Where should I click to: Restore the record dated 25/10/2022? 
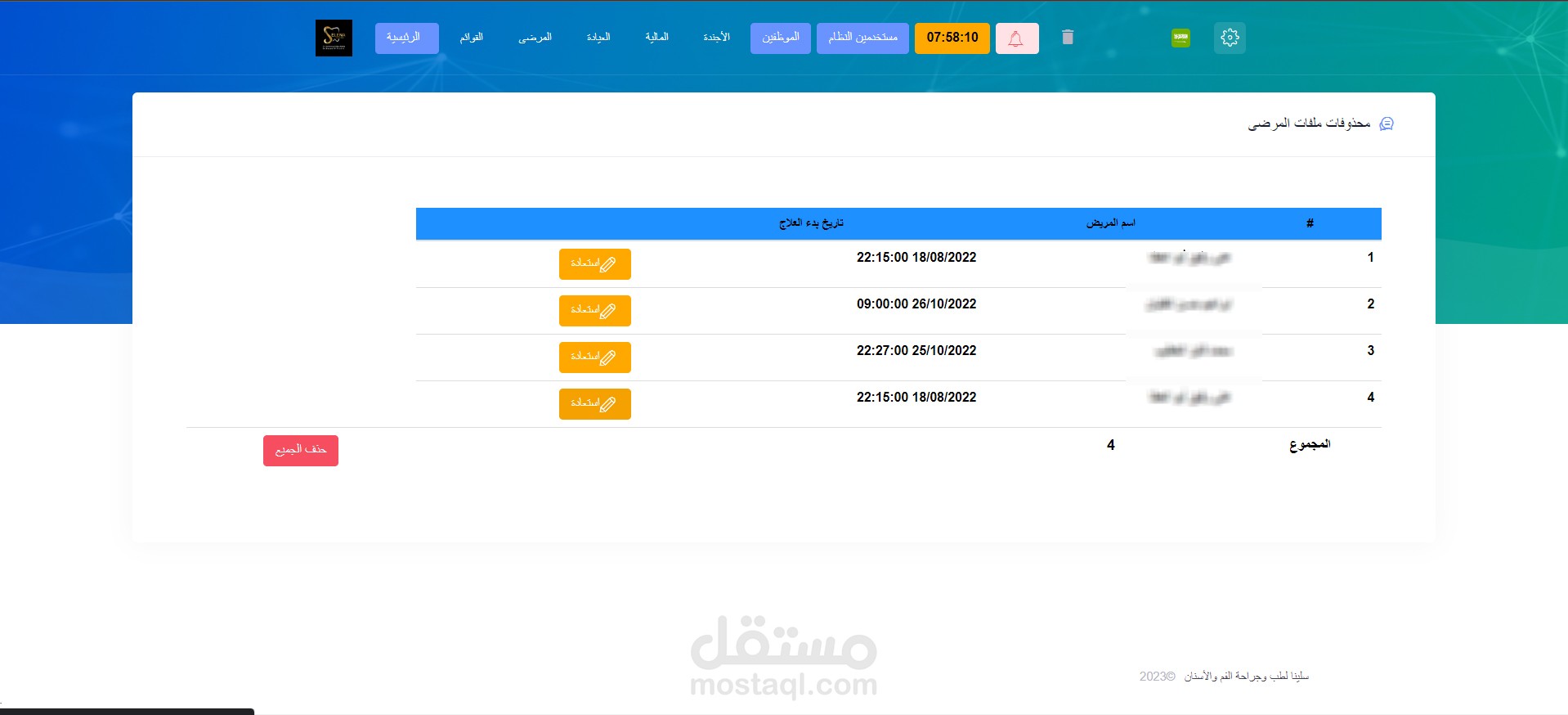[x=595, y=357]
